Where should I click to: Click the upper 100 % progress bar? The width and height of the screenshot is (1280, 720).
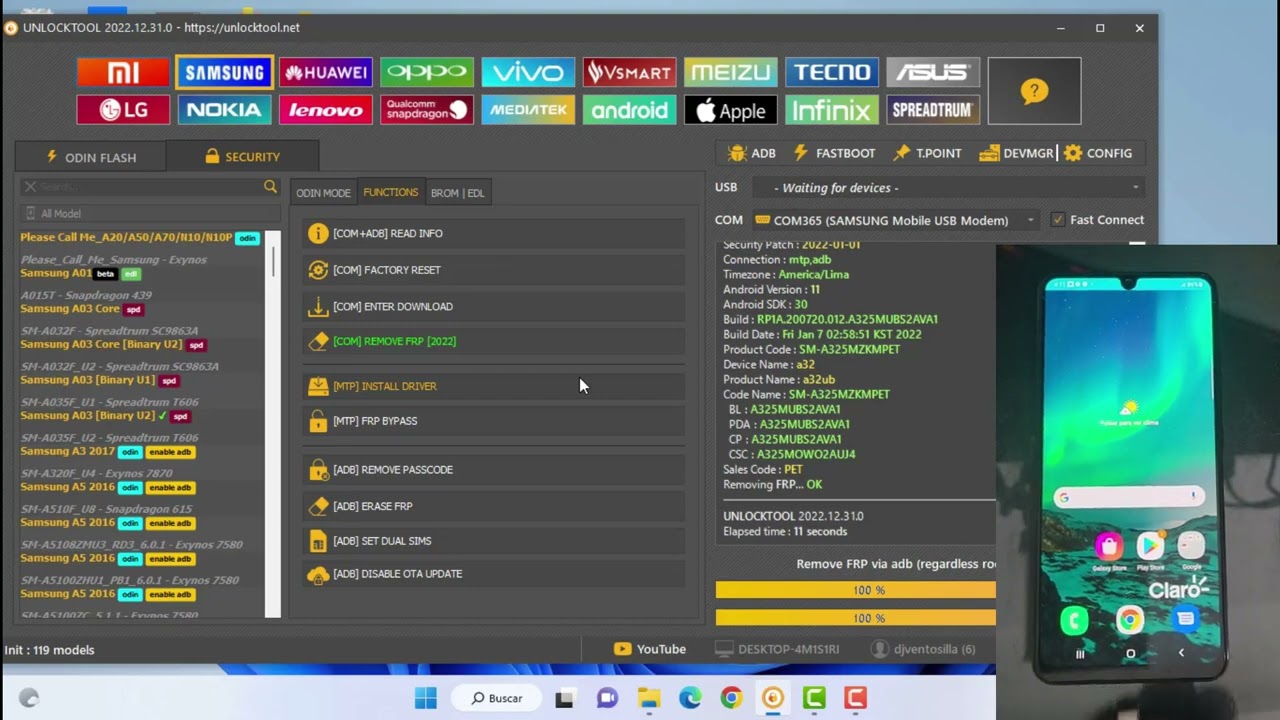(856, 590)
